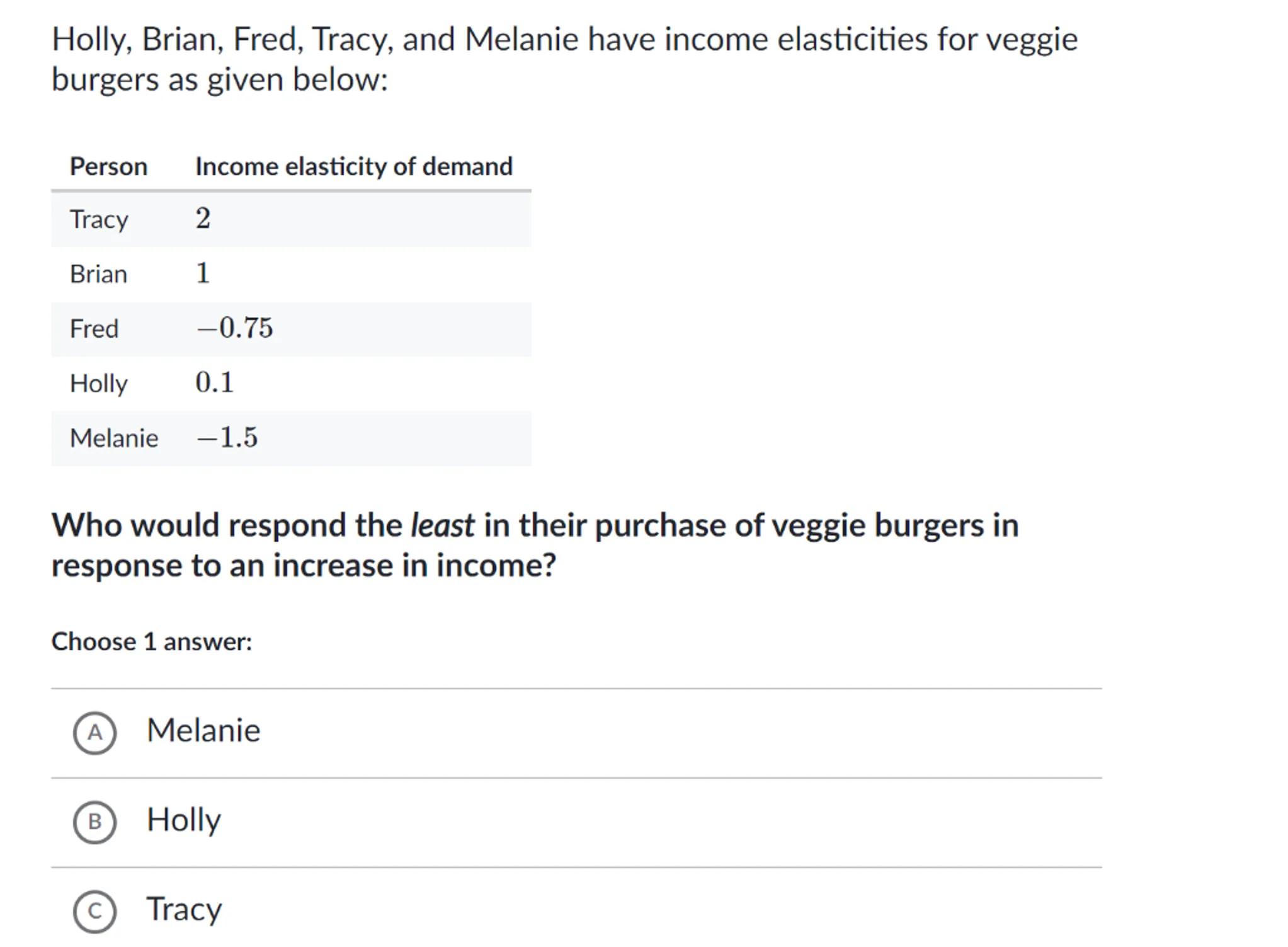Click the Melanie answer choice label

203,731
